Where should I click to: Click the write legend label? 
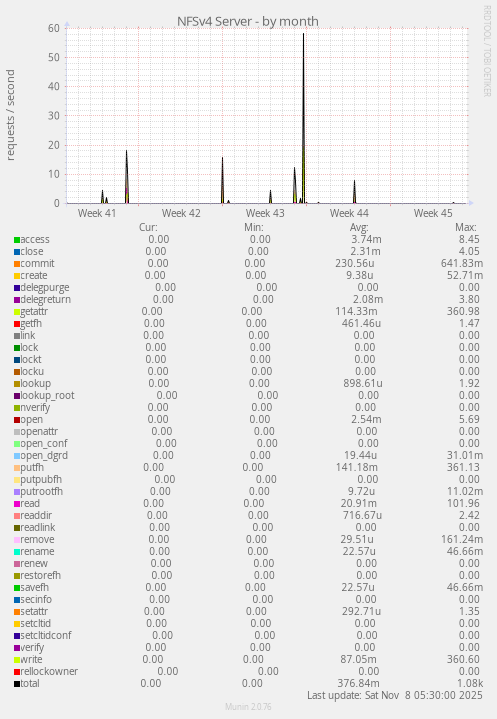coord(31,659)
